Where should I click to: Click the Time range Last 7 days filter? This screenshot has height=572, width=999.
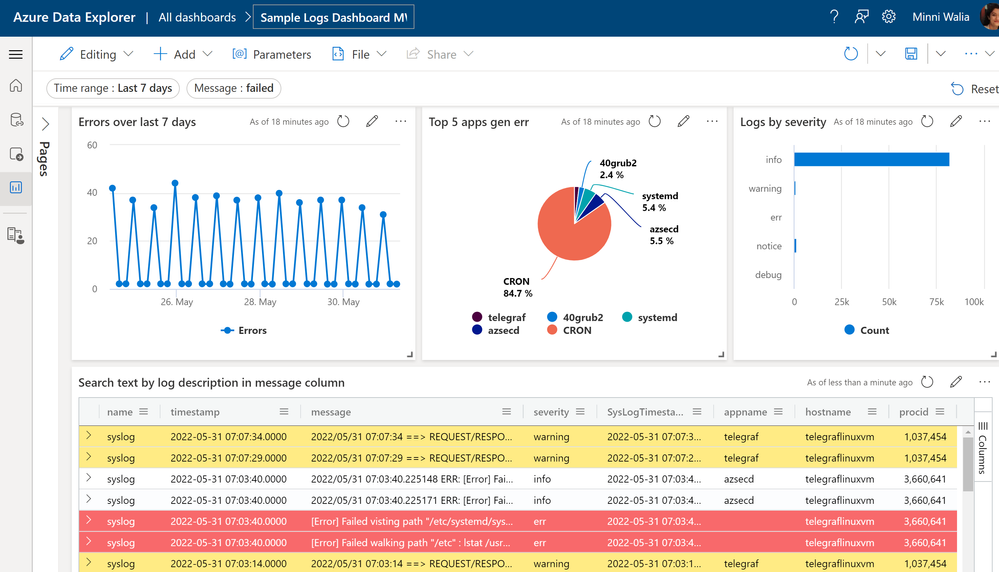[113, 88]
